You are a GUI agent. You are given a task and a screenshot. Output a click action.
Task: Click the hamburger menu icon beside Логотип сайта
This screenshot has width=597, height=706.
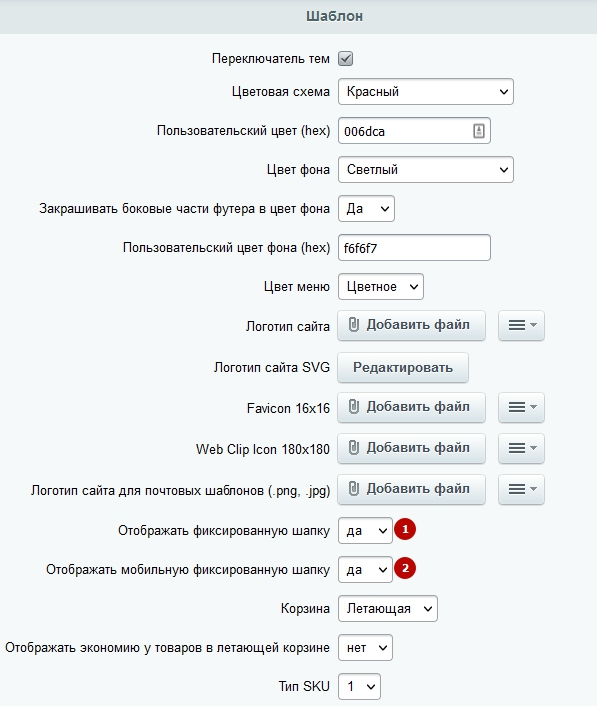click(521, 325)
